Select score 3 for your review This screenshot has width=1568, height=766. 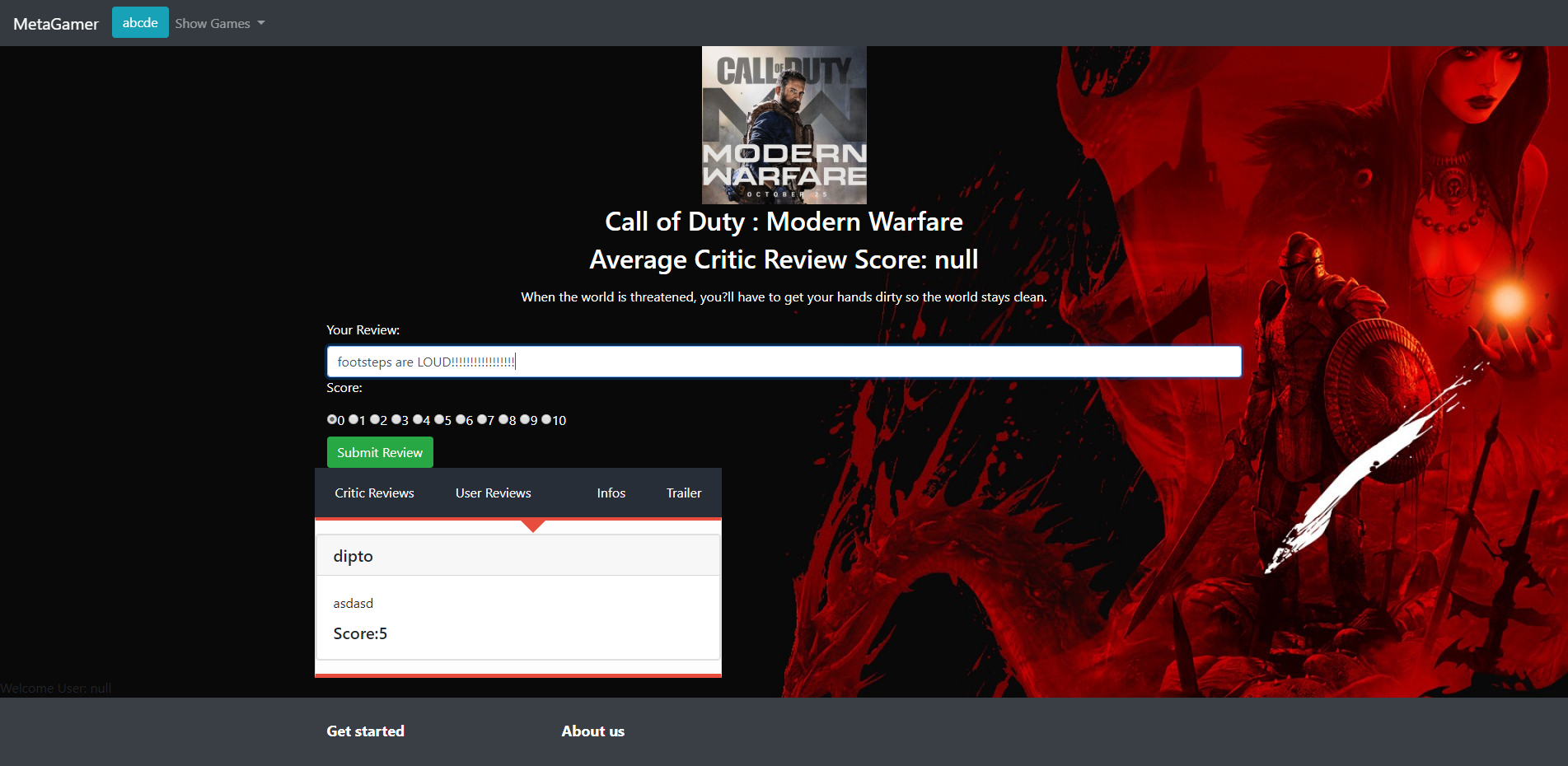(x=396, y=419)
